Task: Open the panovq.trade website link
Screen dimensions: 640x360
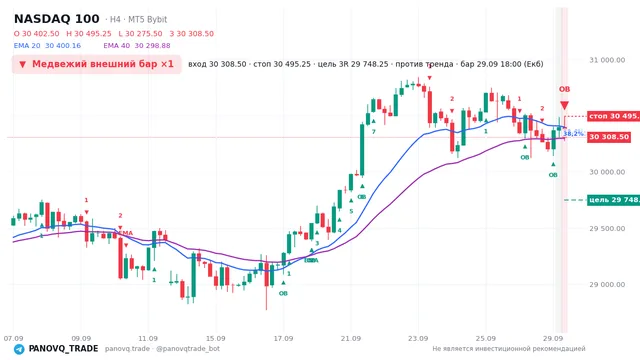Action: 127,349
